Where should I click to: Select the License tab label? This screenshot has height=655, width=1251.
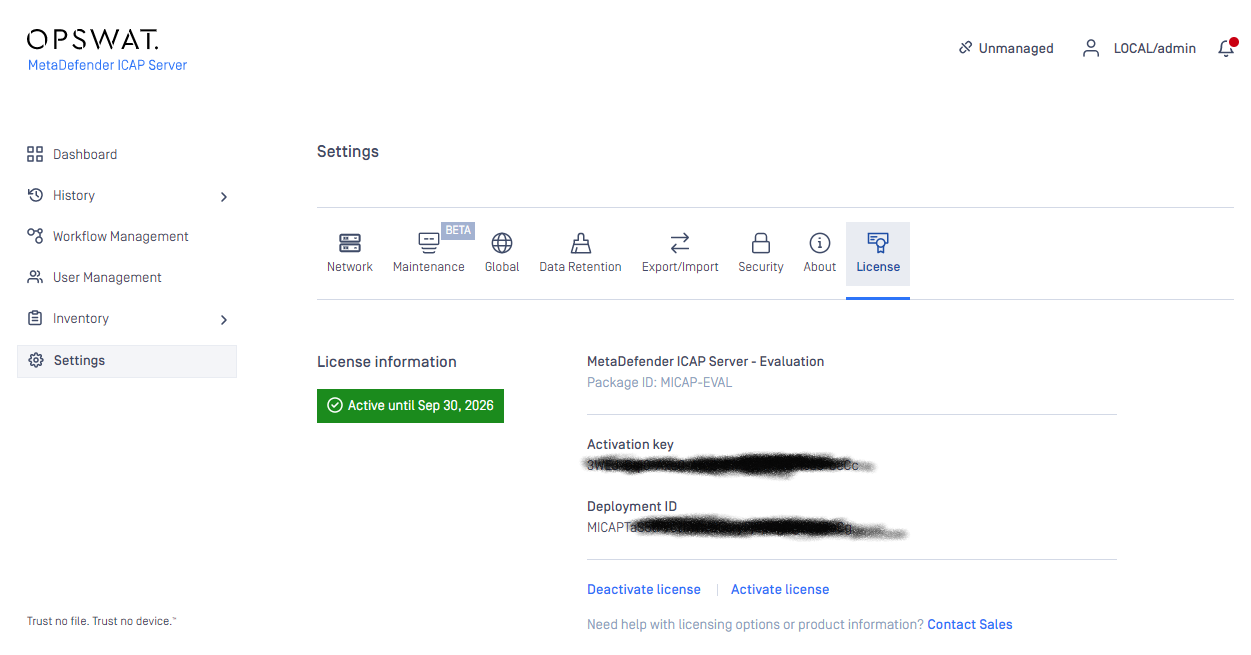pos(878,267)
